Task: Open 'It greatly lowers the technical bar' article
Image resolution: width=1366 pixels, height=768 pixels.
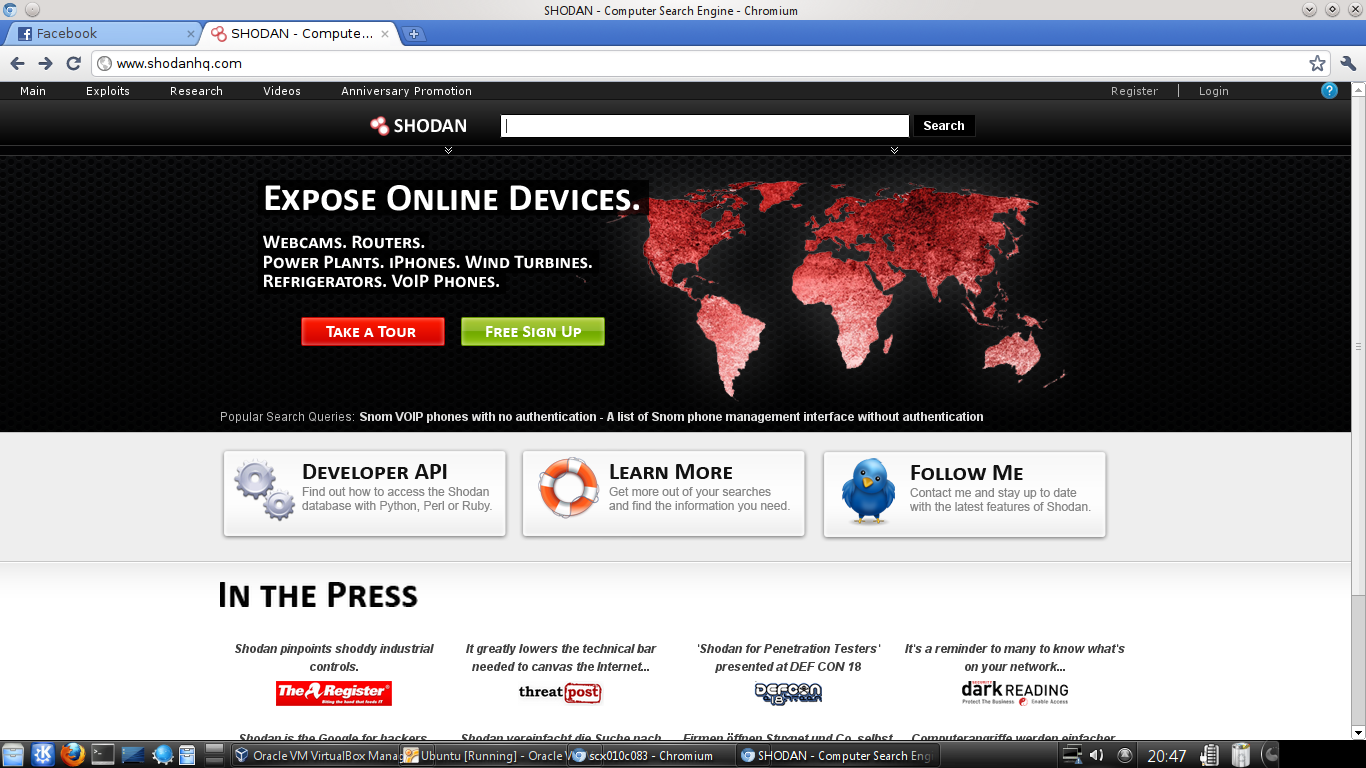Action: tap(560, 657)
